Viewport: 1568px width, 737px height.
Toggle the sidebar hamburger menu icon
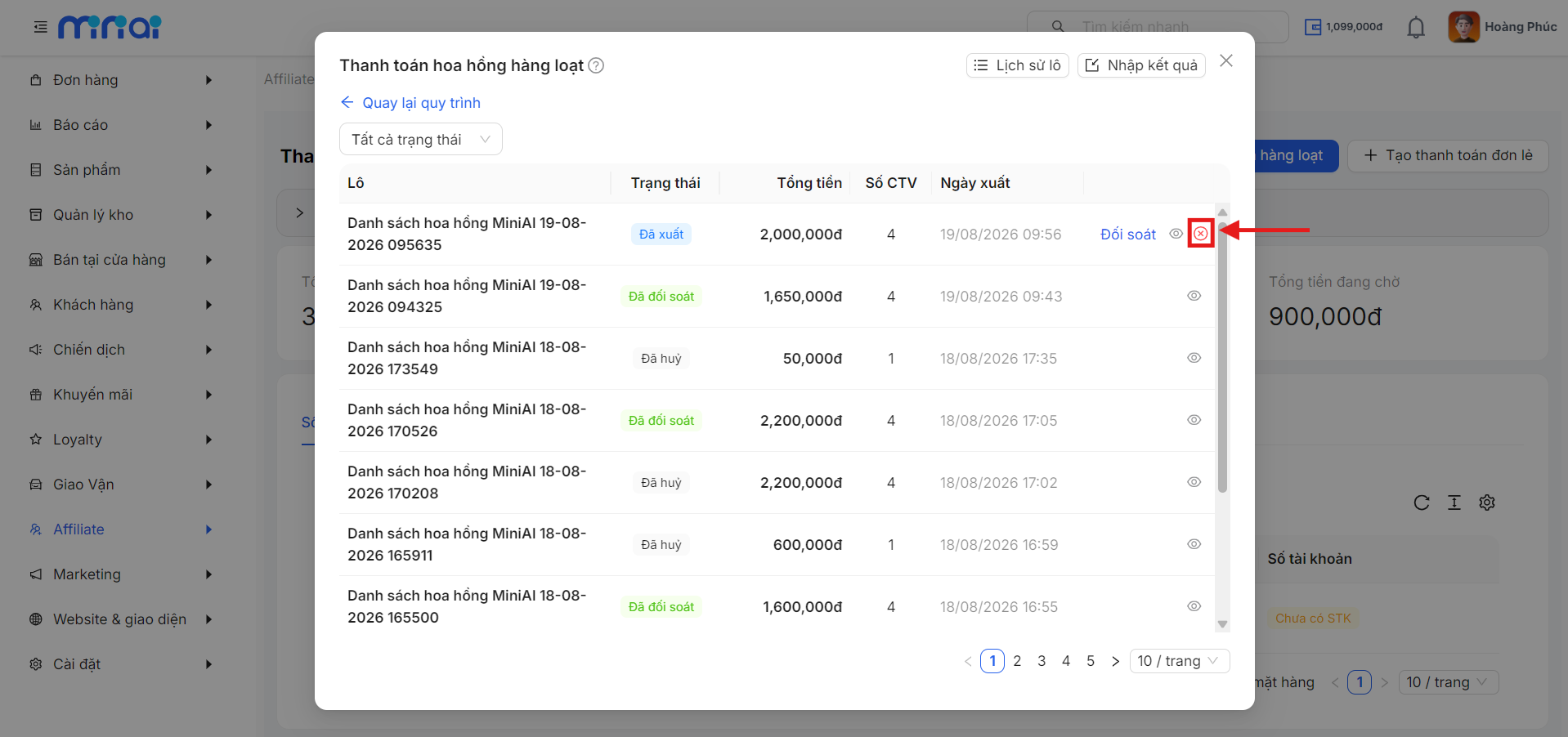coord(40,27)
